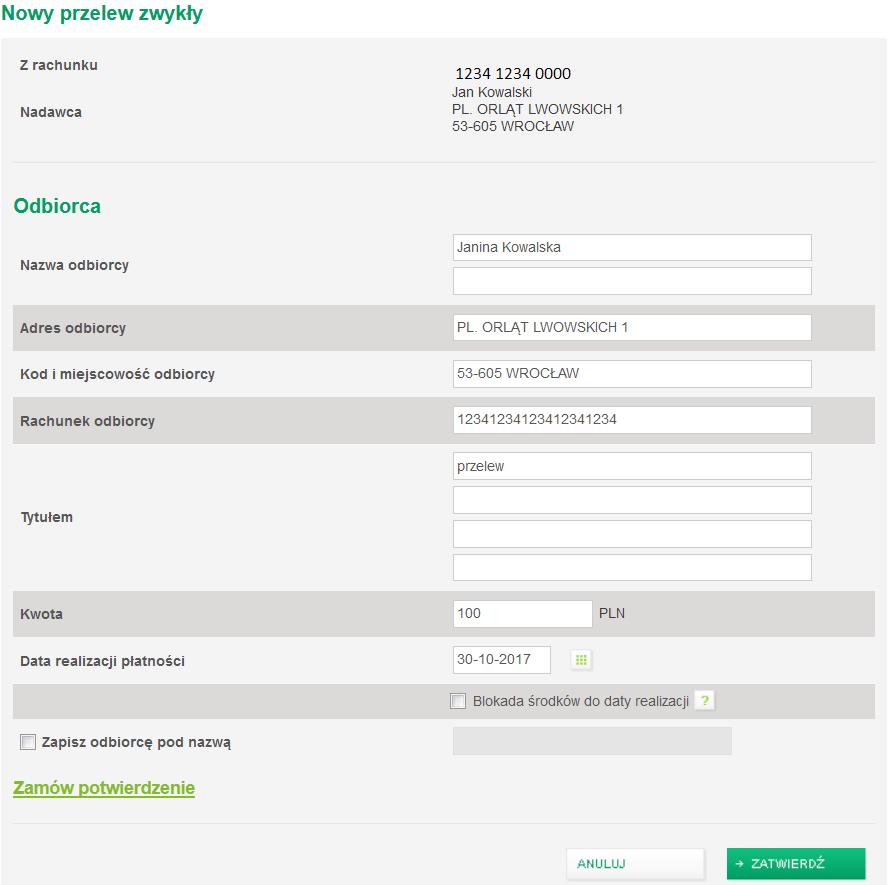Click the Kwota amount field showing 100
888x885 pixels.
[523, 614]
